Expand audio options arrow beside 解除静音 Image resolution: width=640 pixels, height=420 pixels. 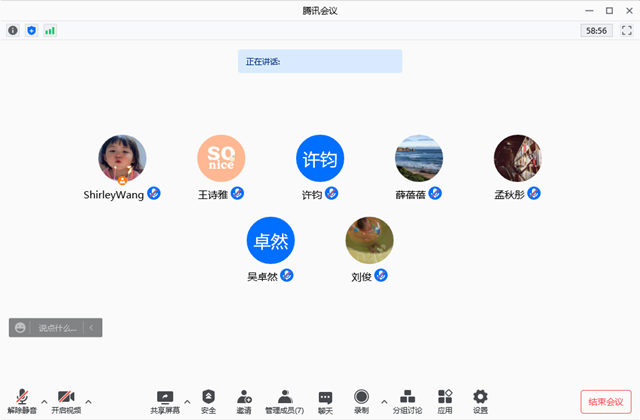[44, 401]
